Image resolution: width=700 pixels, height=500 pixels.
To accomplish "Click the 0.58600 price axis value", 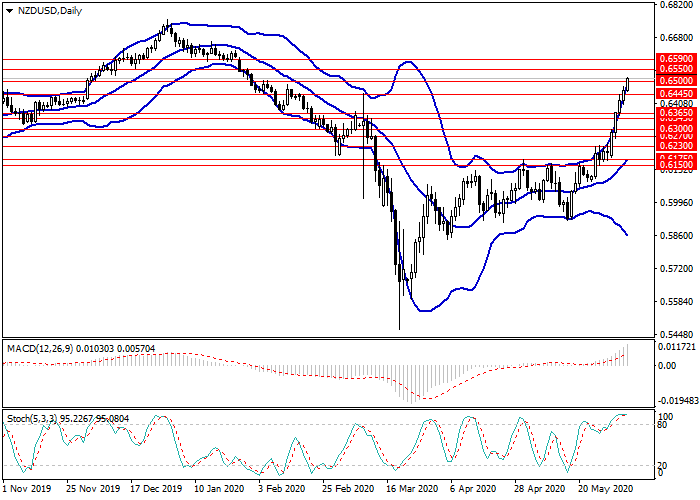I will pos(677,236).
